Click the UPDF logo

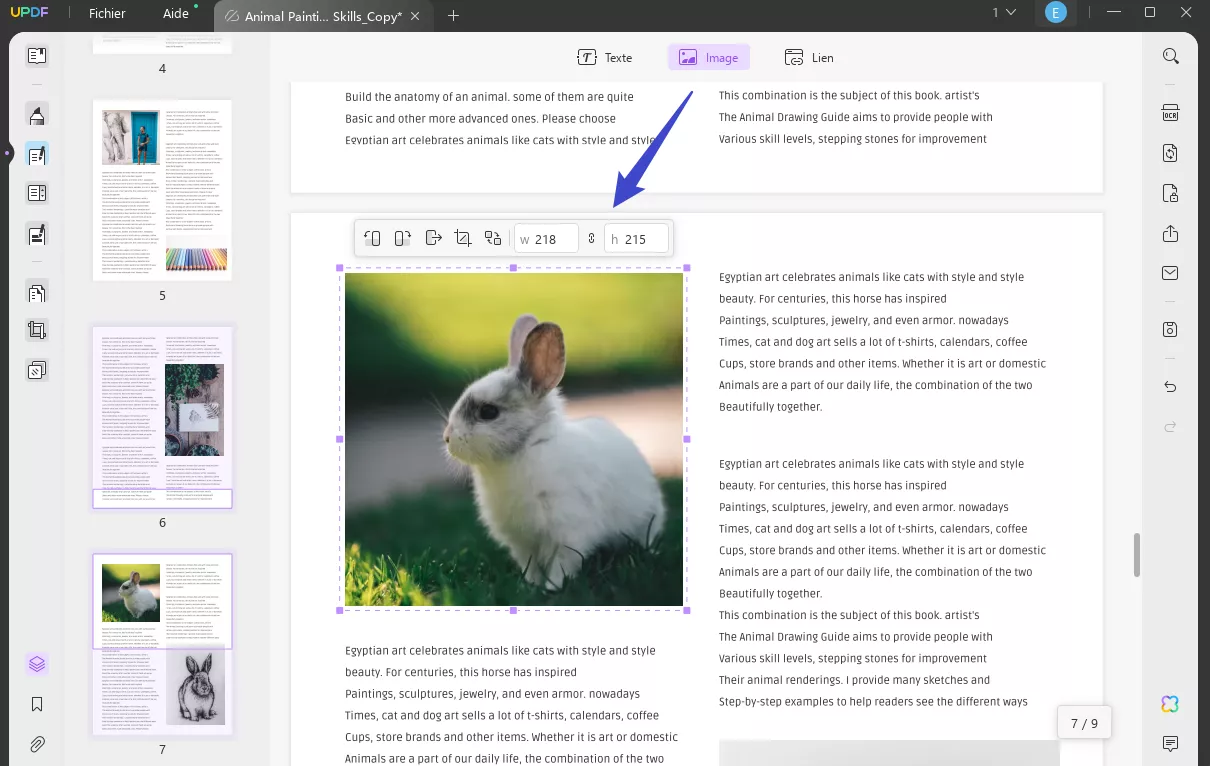31,14
